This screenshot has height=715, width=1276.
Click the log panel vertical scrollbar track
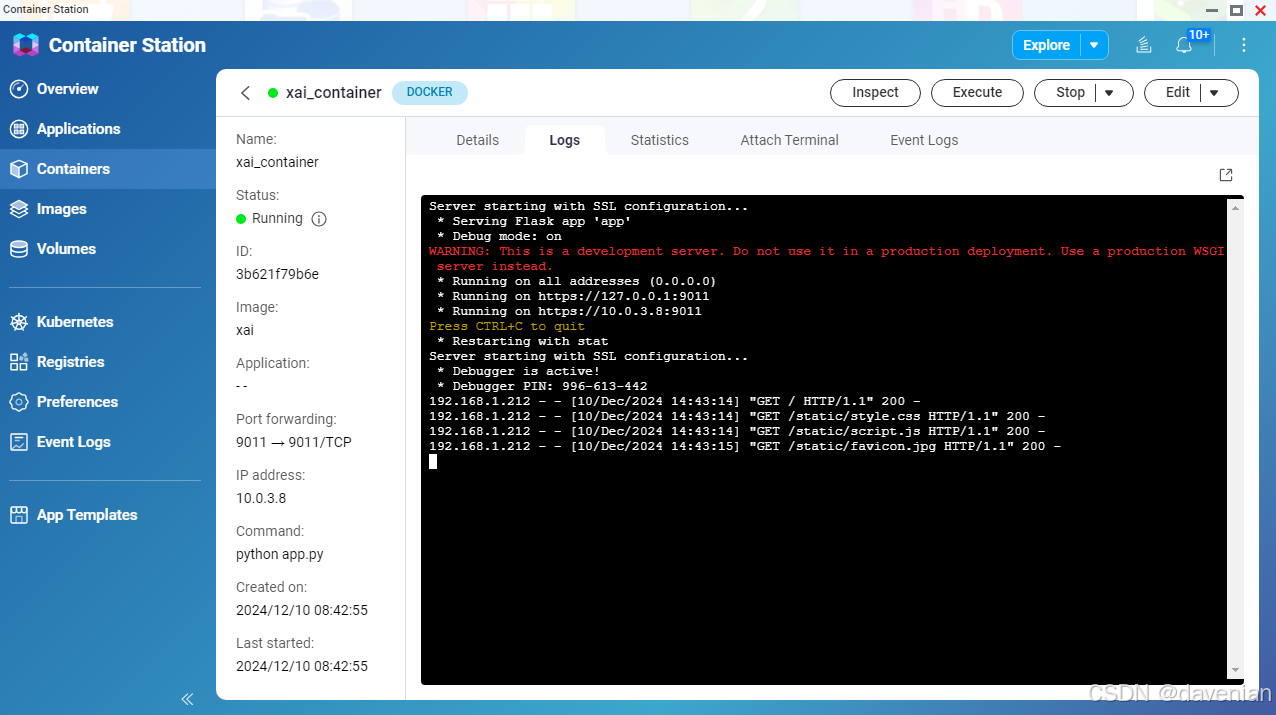[1236, 438]
